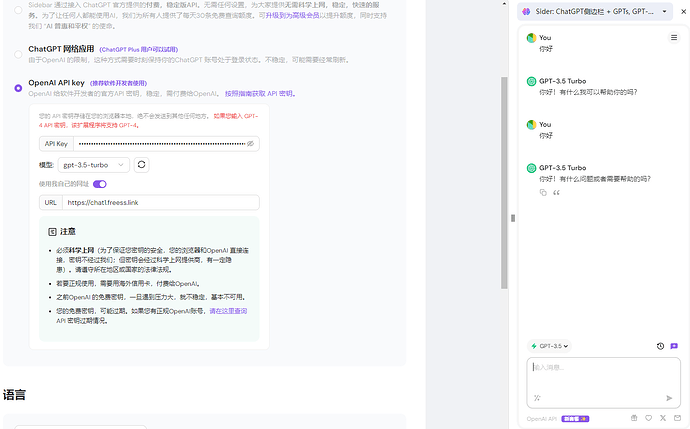This screenshot has height=429, width=690.
Task: Expand the Sider side panel title dropdown
Action: click(664, 11)
